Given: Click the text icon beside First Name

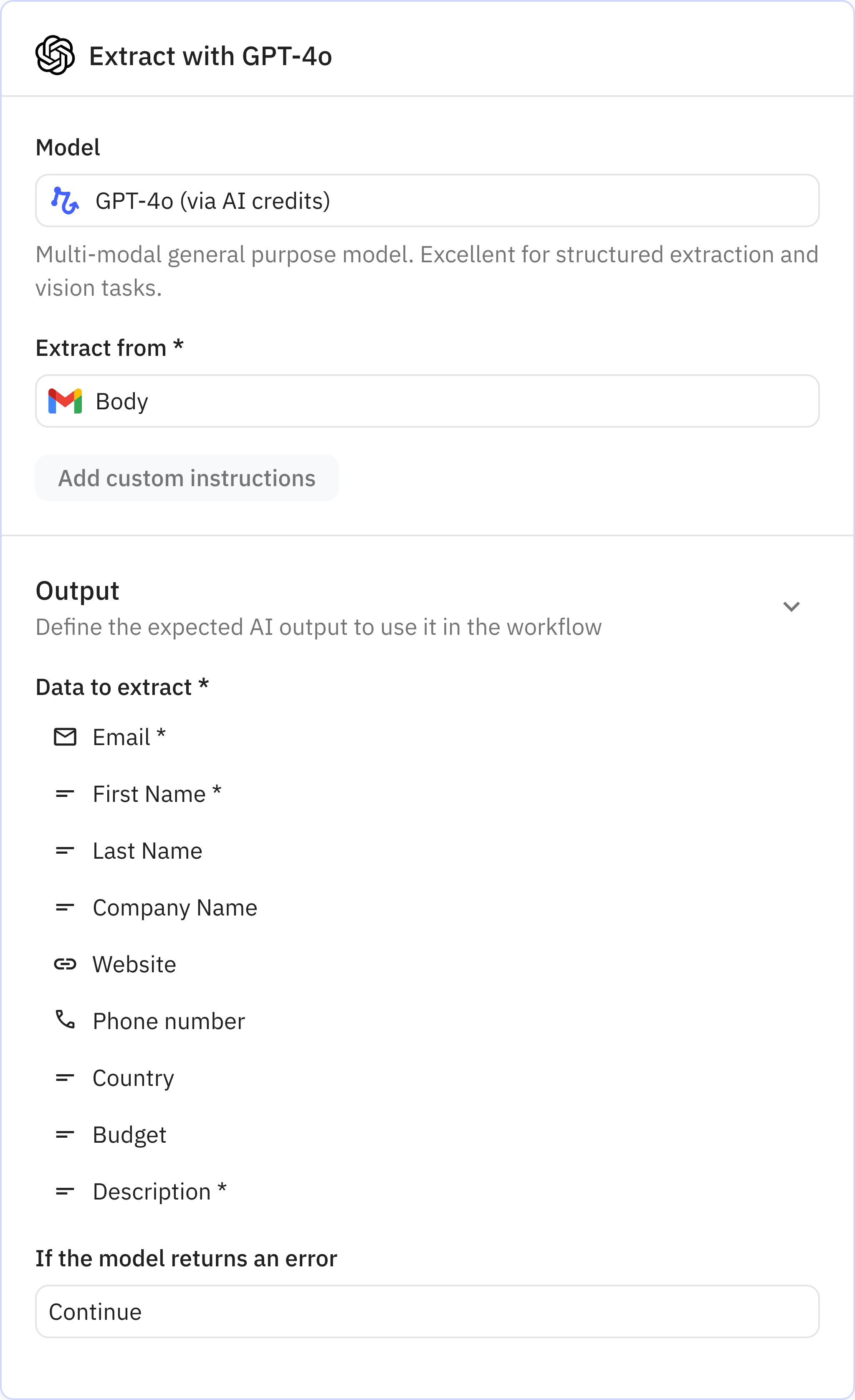Looking at the screenshot, I should (x=65, y=794).
